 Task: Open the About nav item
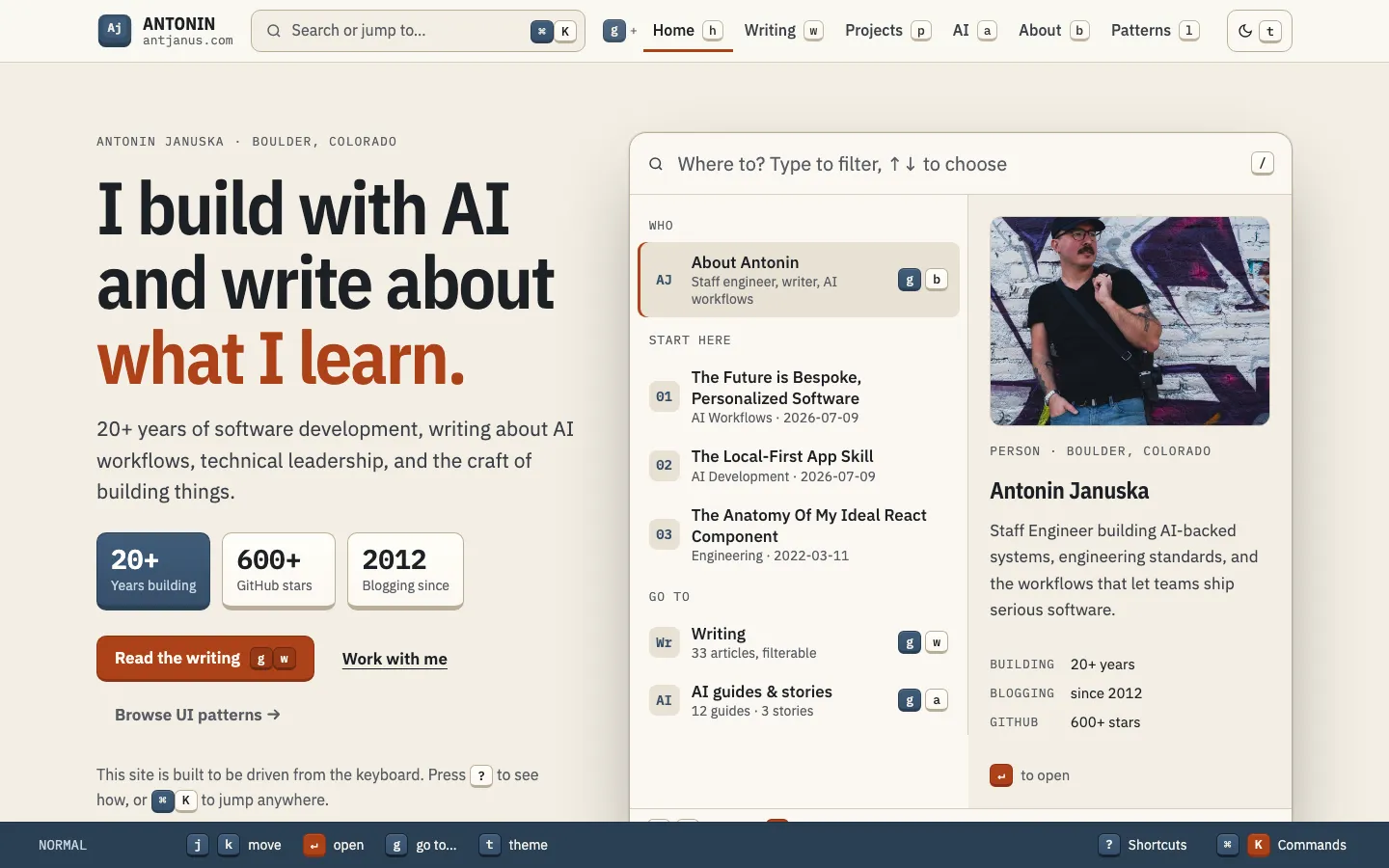1053,31
